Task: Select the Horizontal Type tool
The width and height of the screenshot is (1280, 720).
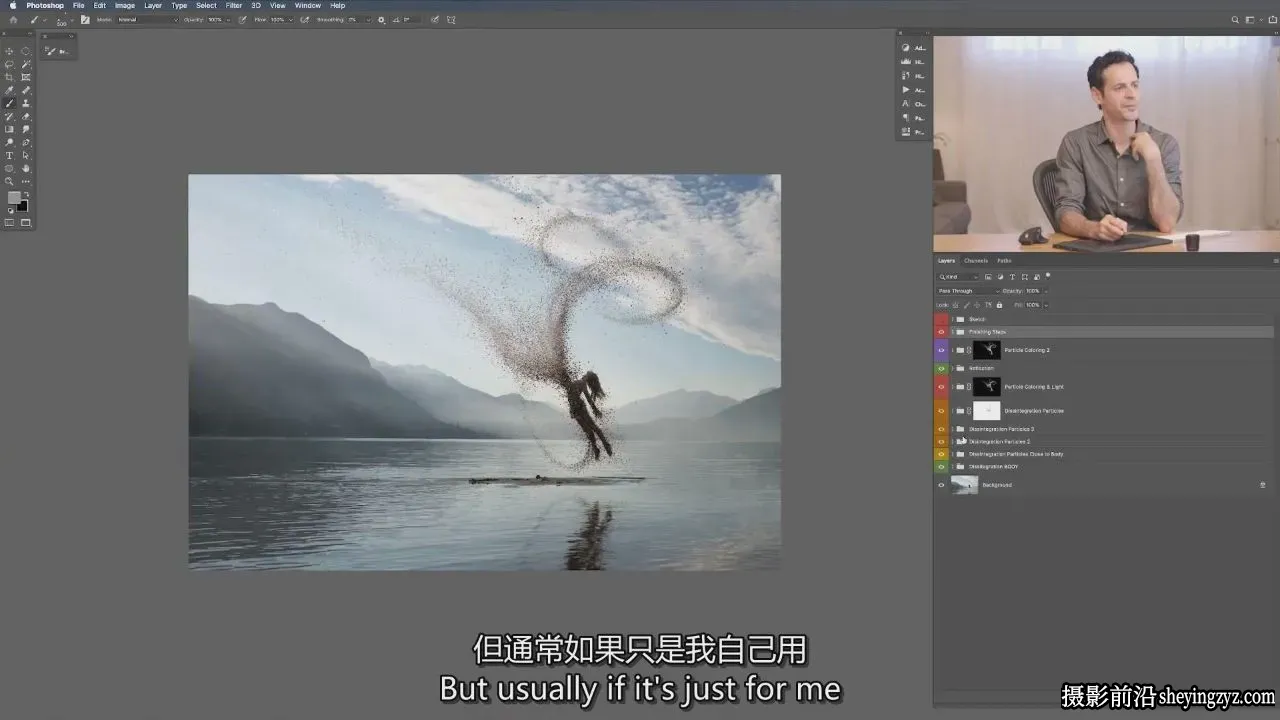Action: pos(10,155)
